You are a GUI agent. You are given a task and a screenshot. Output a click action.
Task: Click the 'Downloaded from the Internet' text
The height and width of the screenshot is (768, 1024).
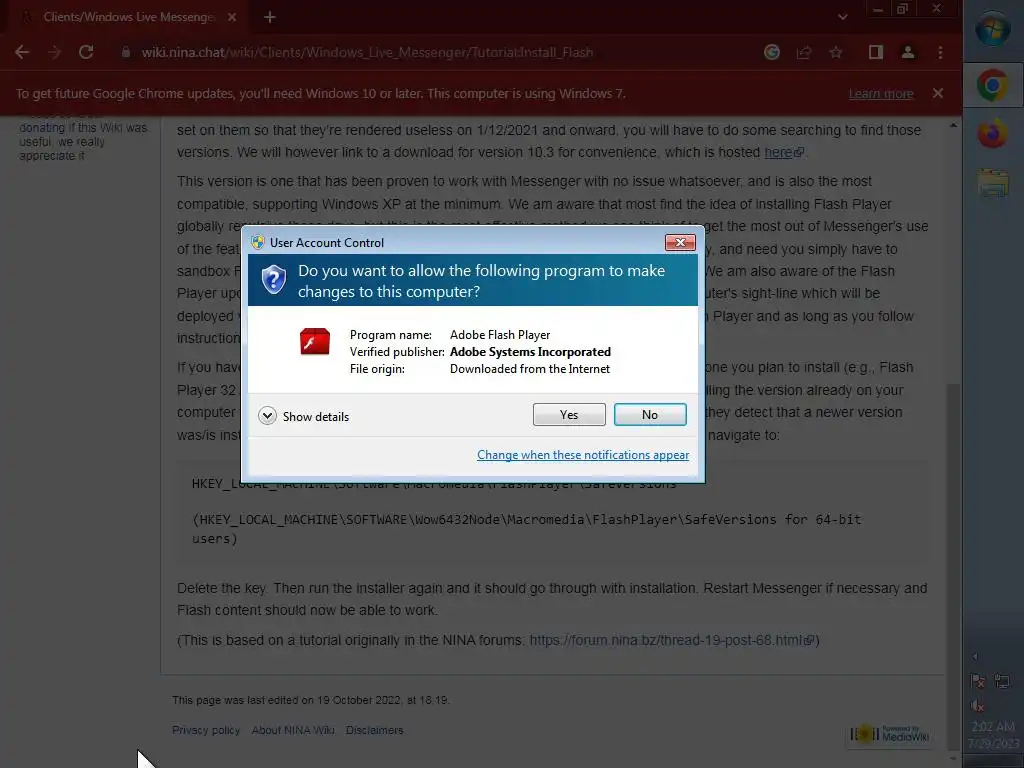530,369
